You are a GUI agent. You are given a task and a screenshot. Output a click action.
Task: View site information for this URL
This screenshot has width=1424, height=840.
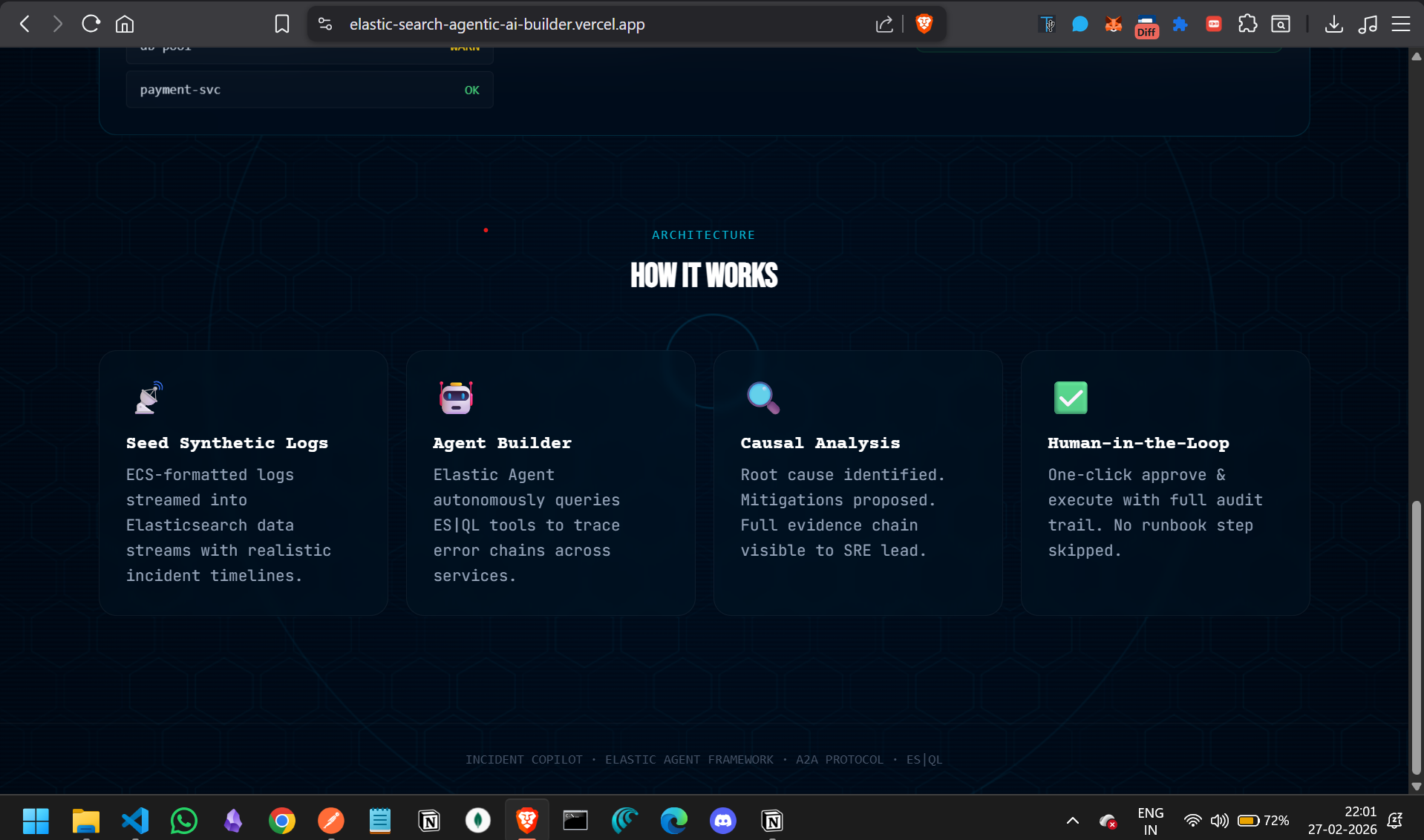pos(325,24)
